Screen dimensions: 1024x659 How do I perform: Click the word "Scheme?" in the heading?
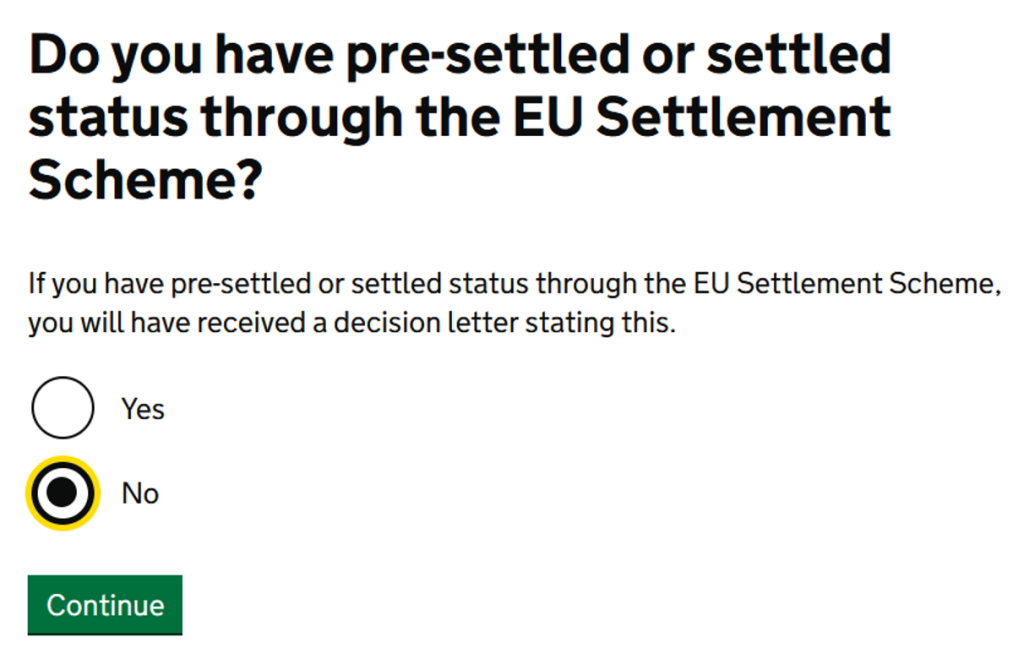click(145, 180)
